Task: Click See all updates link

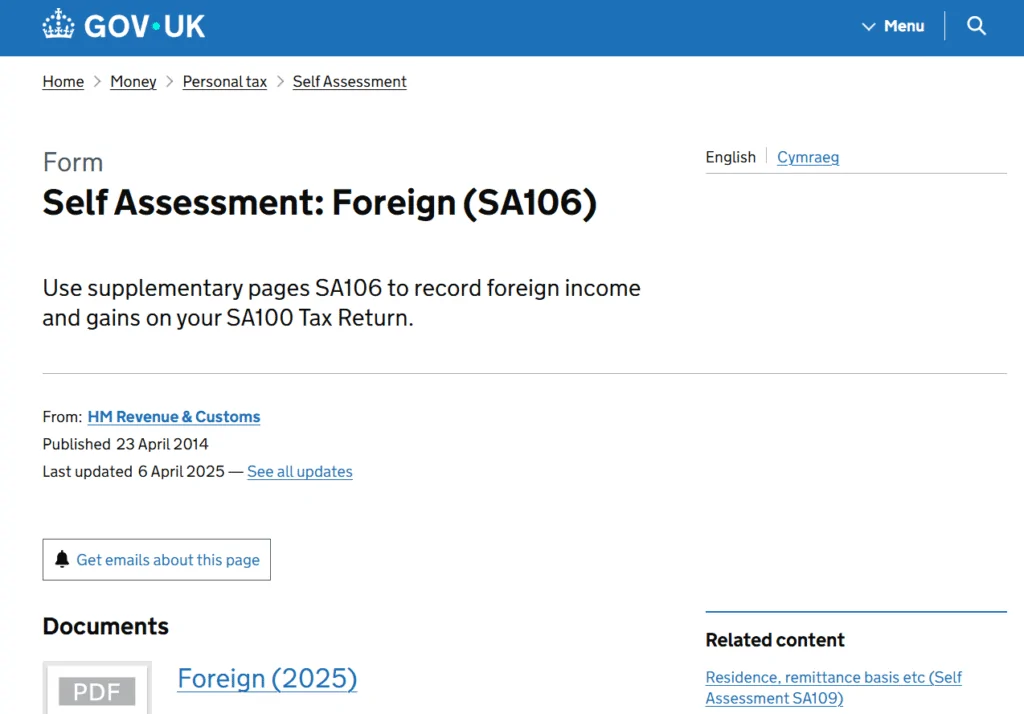Action: (x=300, y=471)
